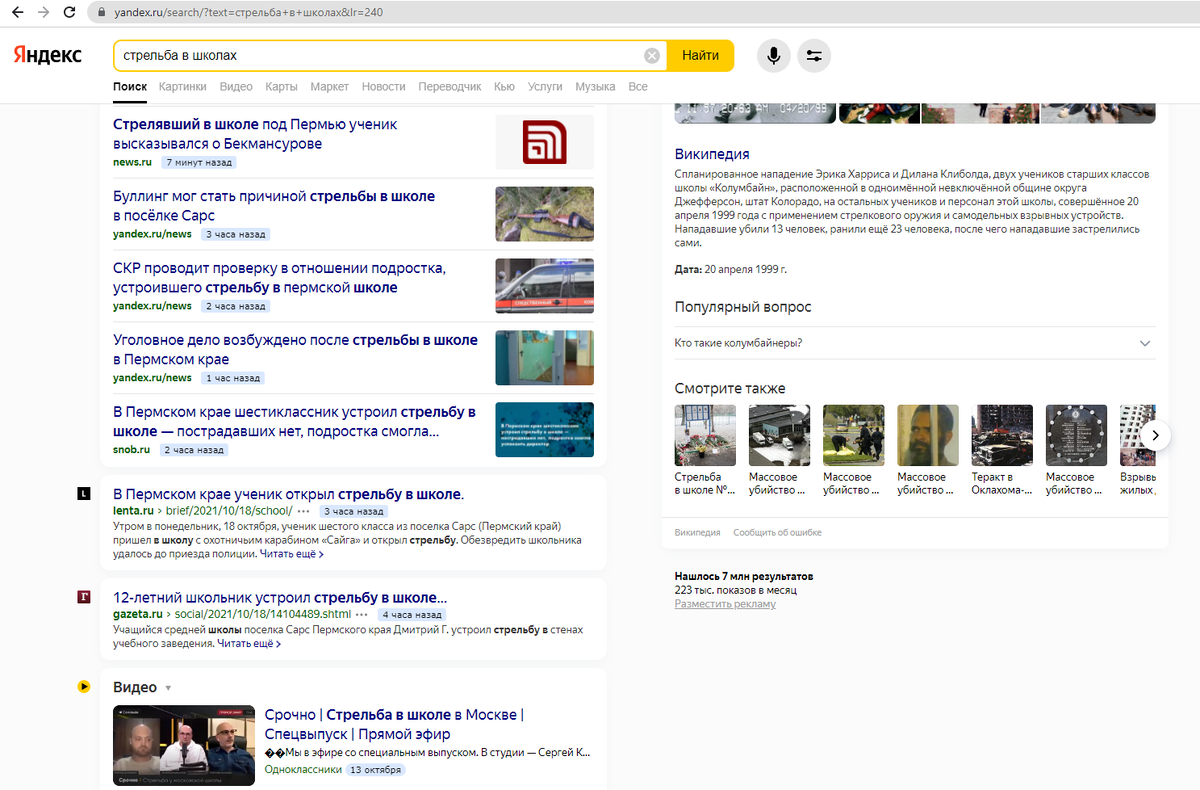1200x790 pixels.
Task: Click the lenta.ru favicon icon
Action: [x=84, y=493]
